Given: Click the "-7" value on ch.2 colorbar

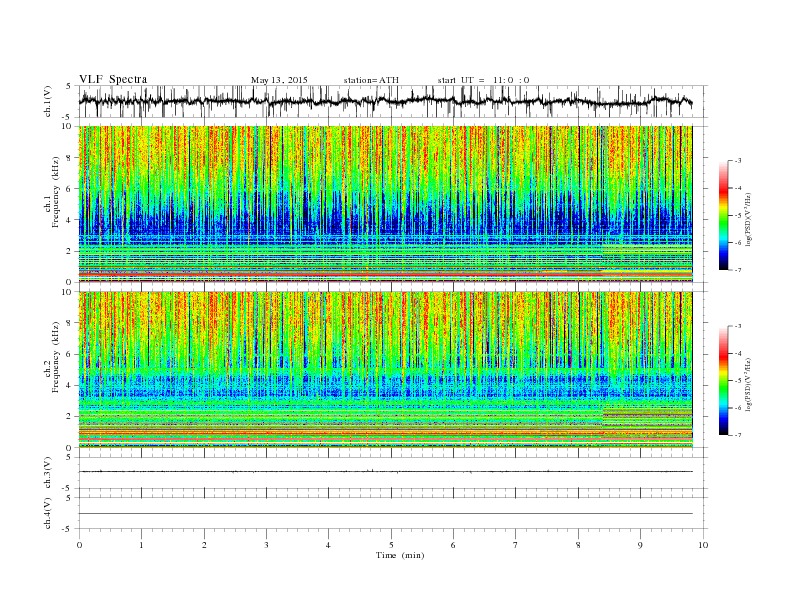Looking at the screenshot, I should point(737,435).
